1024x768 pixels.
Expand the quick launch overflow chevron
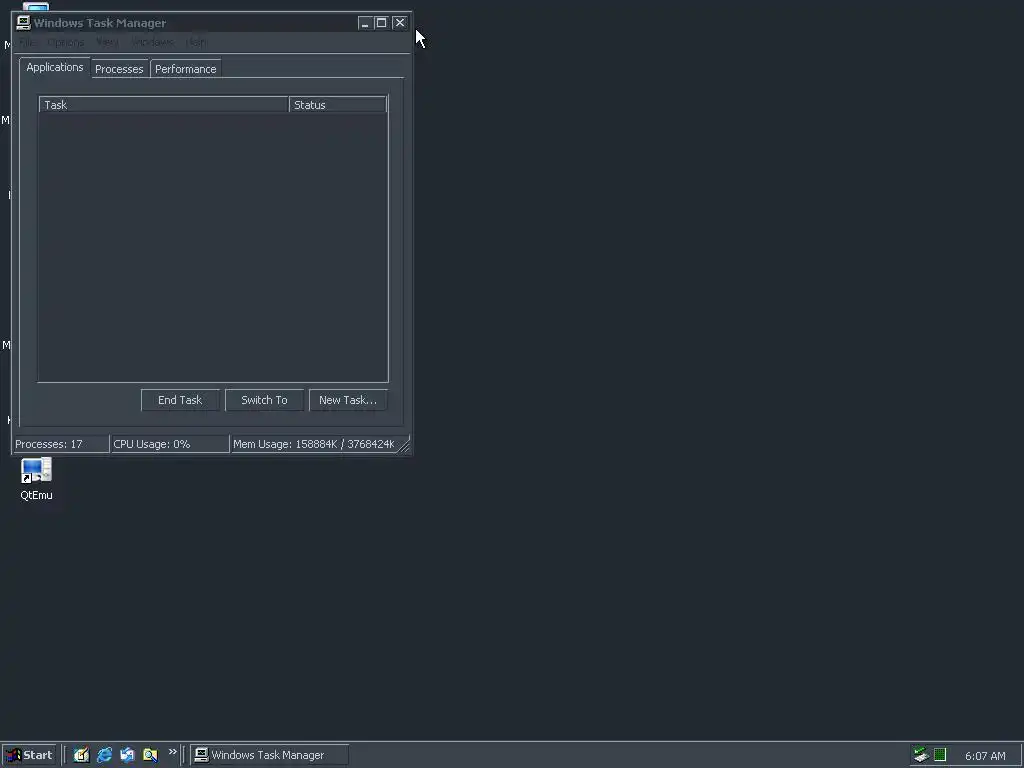(172, 752)
